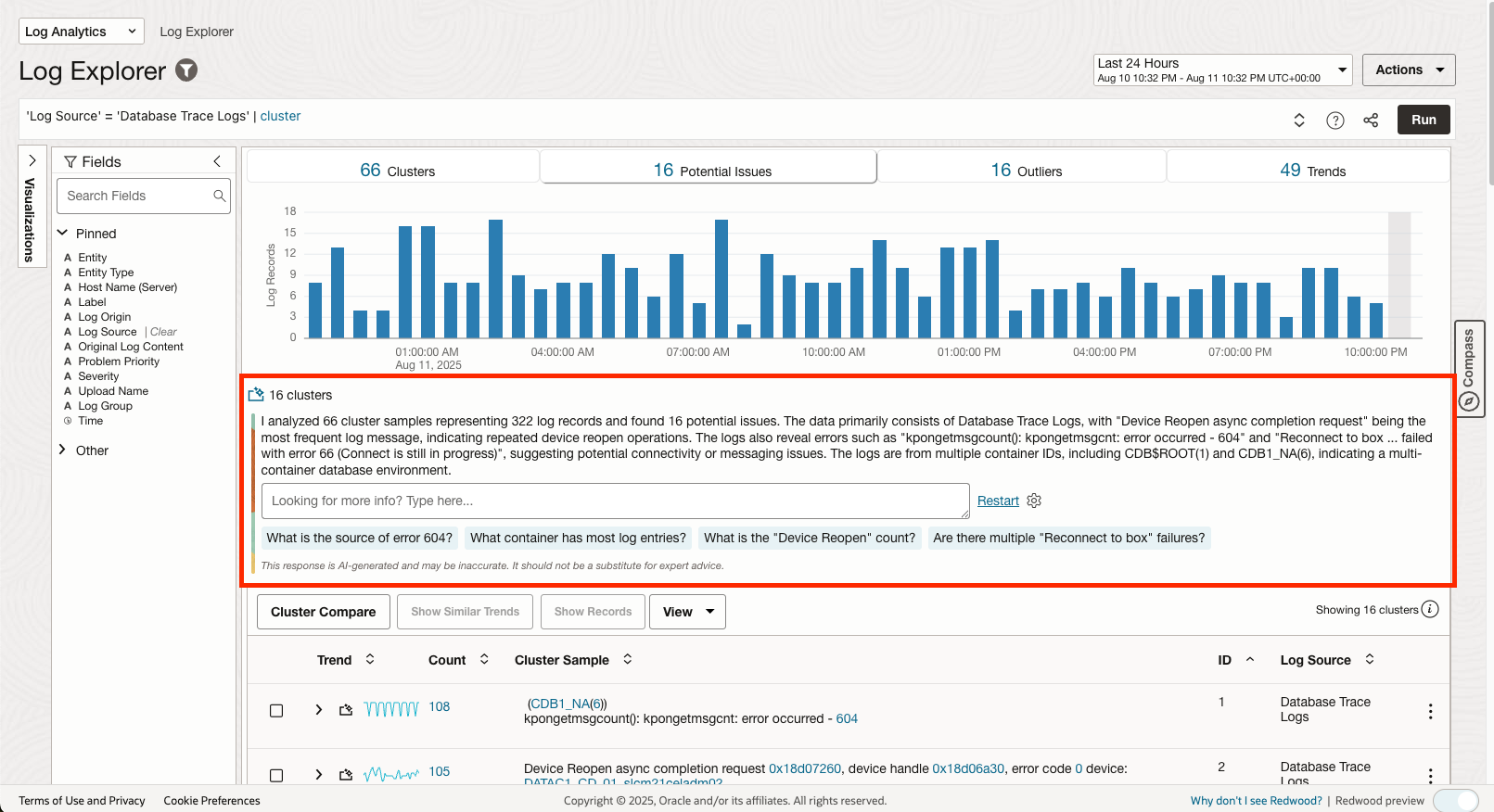Click the potential issue icon in row 105
This screenshot has height=812, width=1494.
pos(346,775)
